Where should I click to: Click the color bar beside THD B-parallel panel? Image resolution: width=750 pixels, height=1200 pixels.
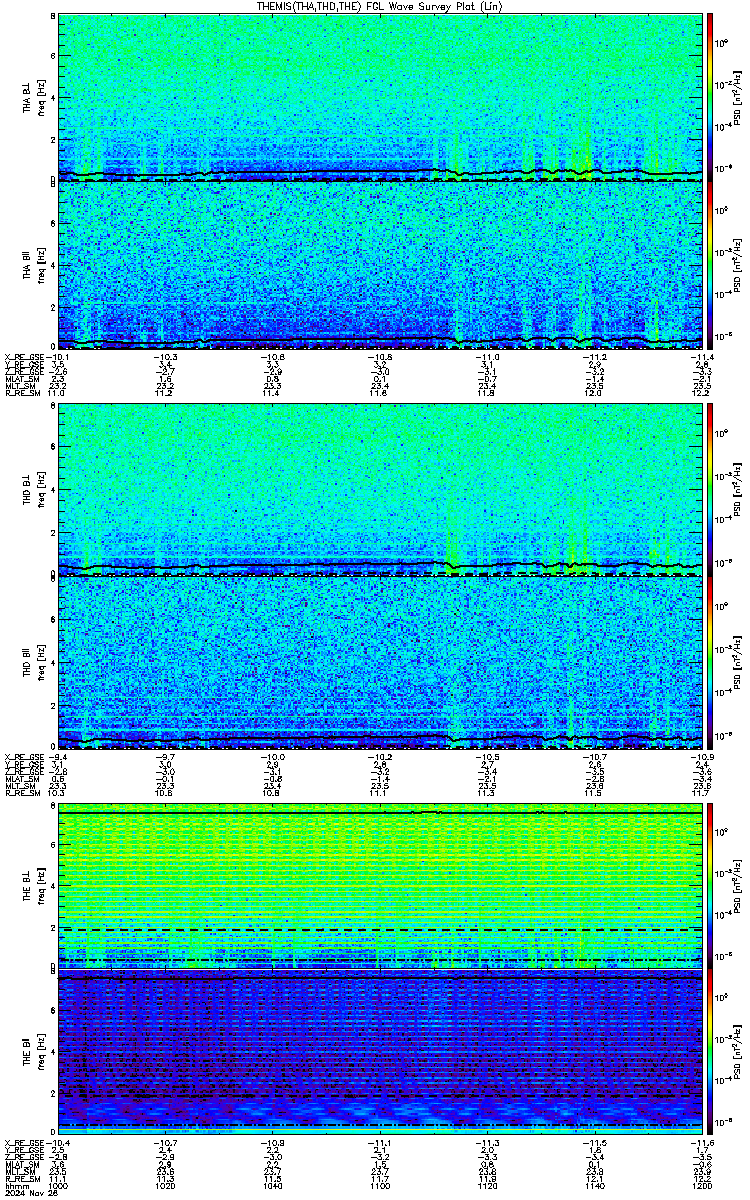pyautogui.click(x=710, y=661)
